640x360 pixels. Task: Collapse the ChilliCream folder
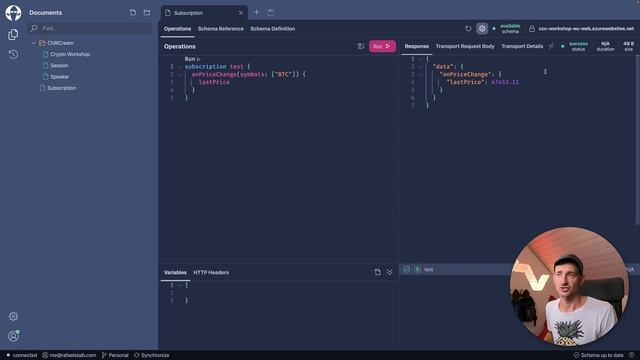34,43
